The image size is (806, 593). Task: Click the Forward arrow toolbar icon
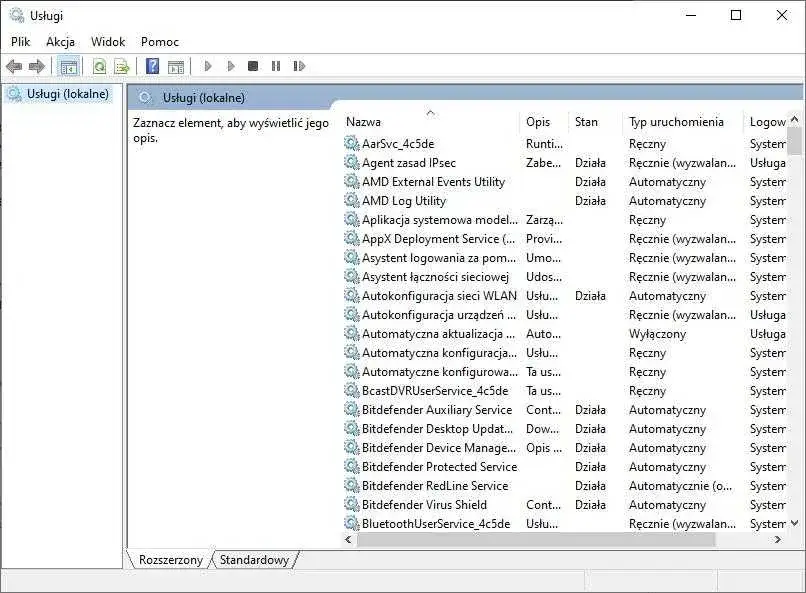pyautogui.click(x=36, y=66)
